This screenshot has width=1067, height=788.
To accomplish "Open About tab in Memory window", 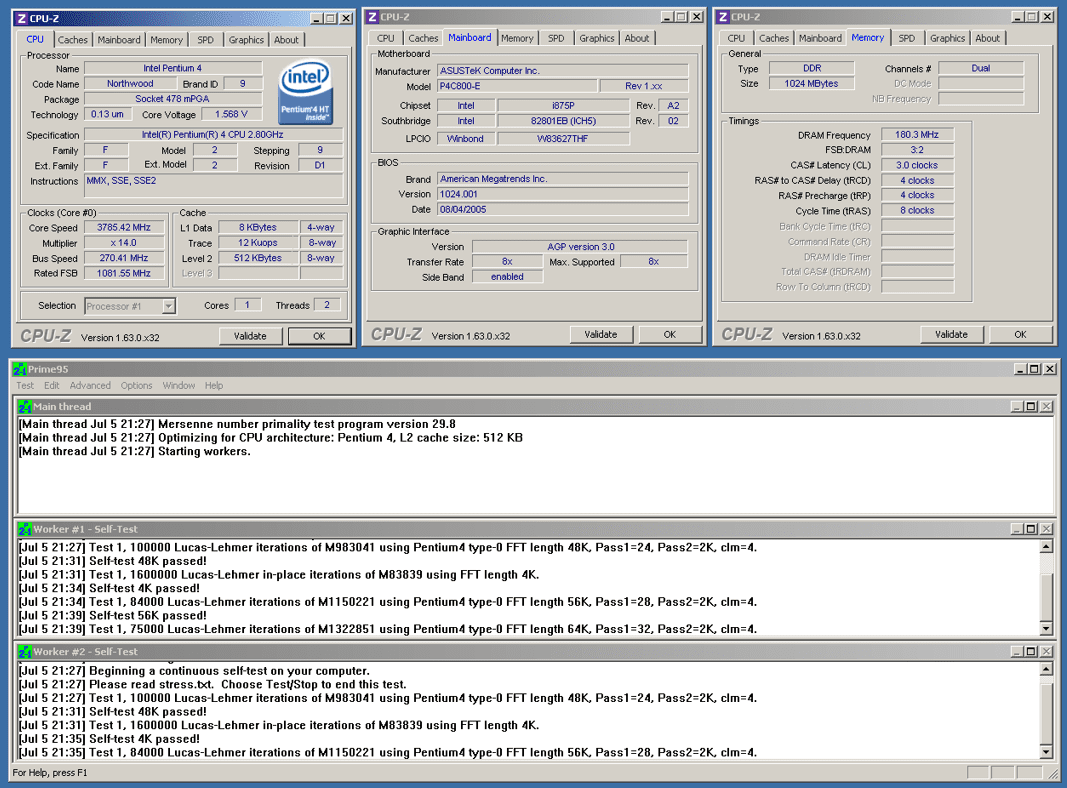I will (x=987, y=39).
